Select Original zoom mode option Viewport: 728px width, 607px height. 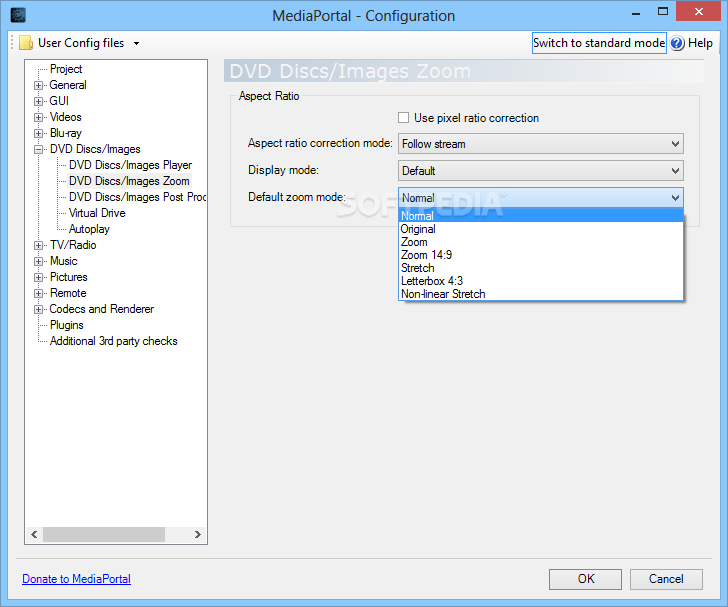(541, 229)
